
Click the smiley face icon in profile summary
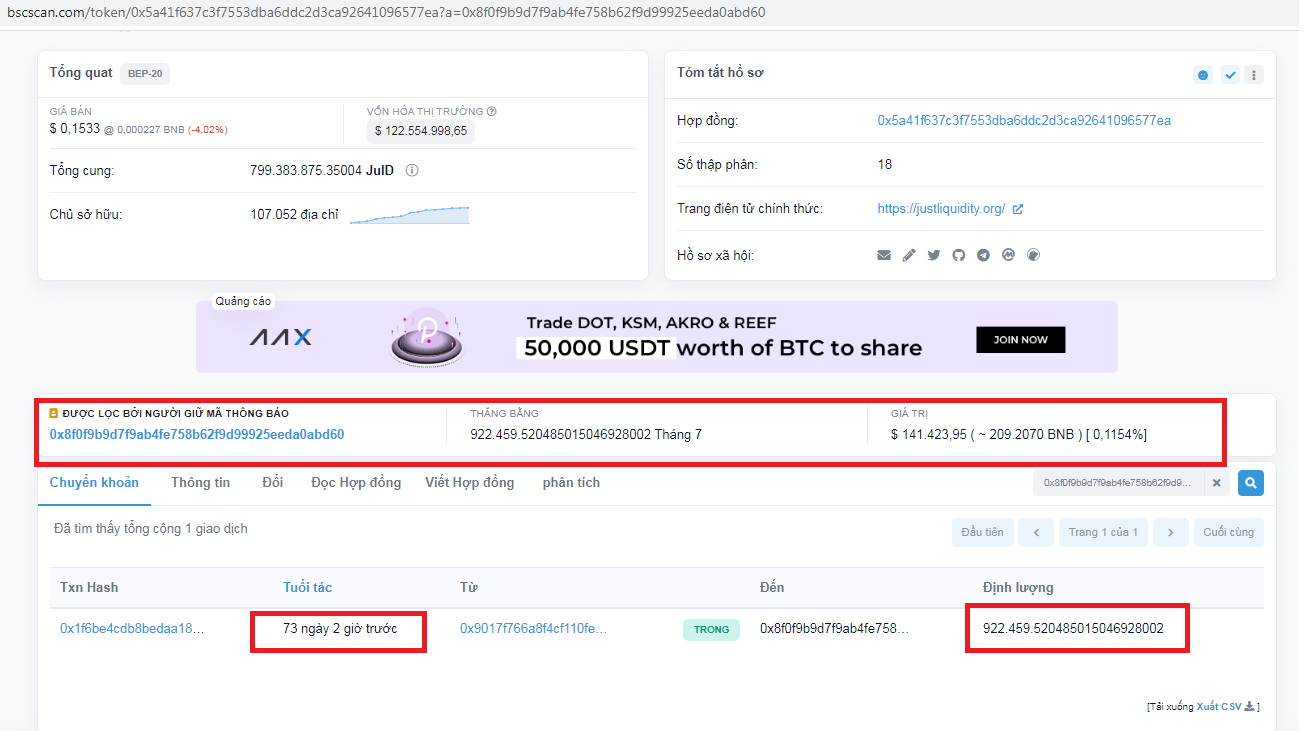tap(1202, 75)
